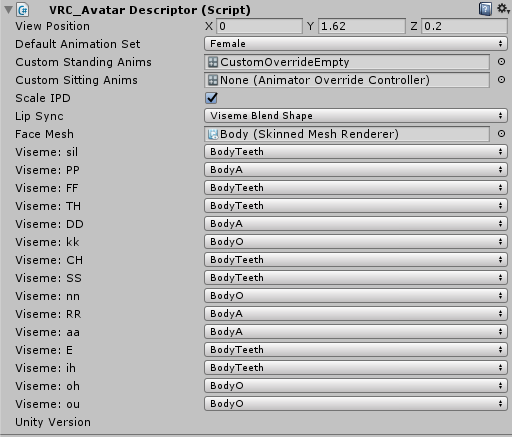
Task: Click the View Position Z value field
Action: click(x=464, y=26)
